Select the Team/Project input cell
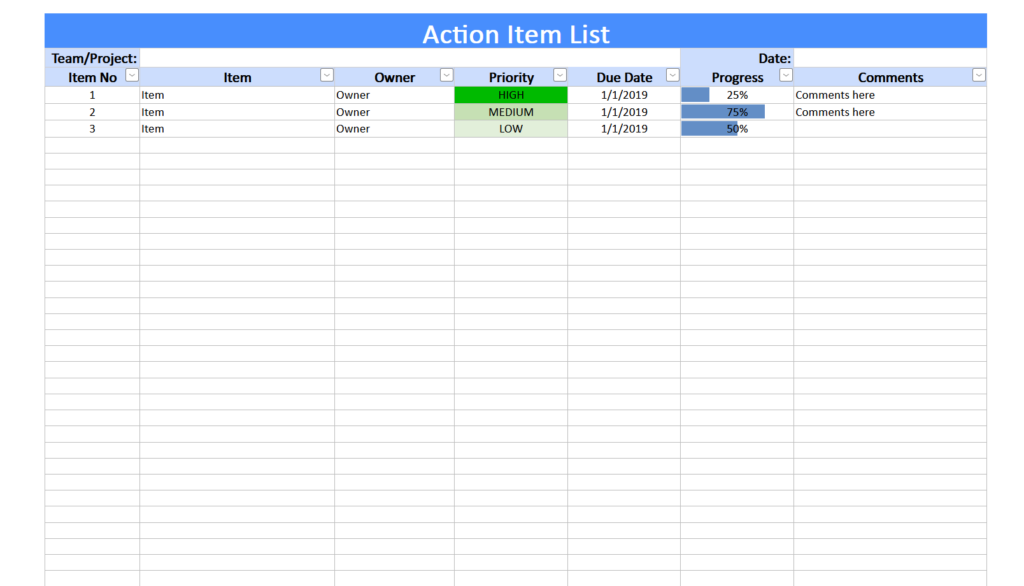 [x=400, y=58]
